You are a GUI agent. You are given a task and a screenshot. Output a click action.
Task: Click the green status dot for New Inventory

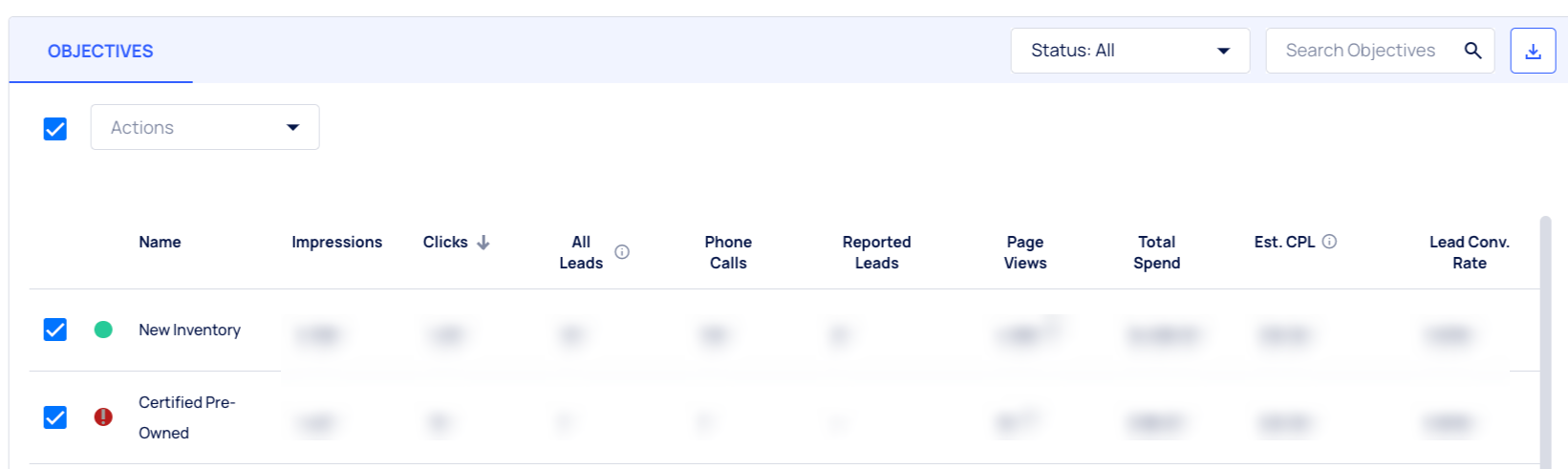(x=103, y=330)
